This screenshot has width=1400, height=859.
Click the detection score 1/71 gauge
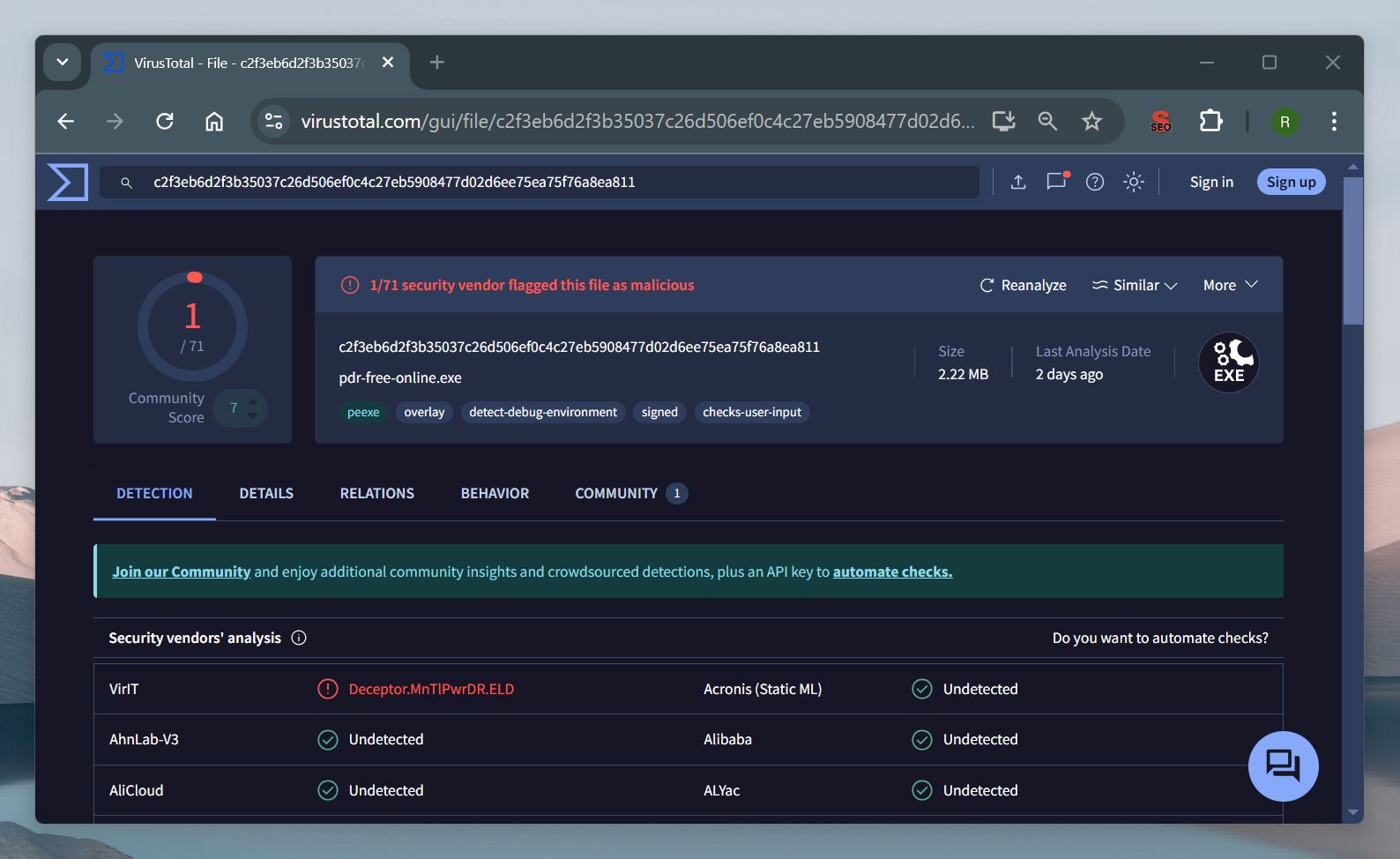pyautogui.click(x=192, y=326)
